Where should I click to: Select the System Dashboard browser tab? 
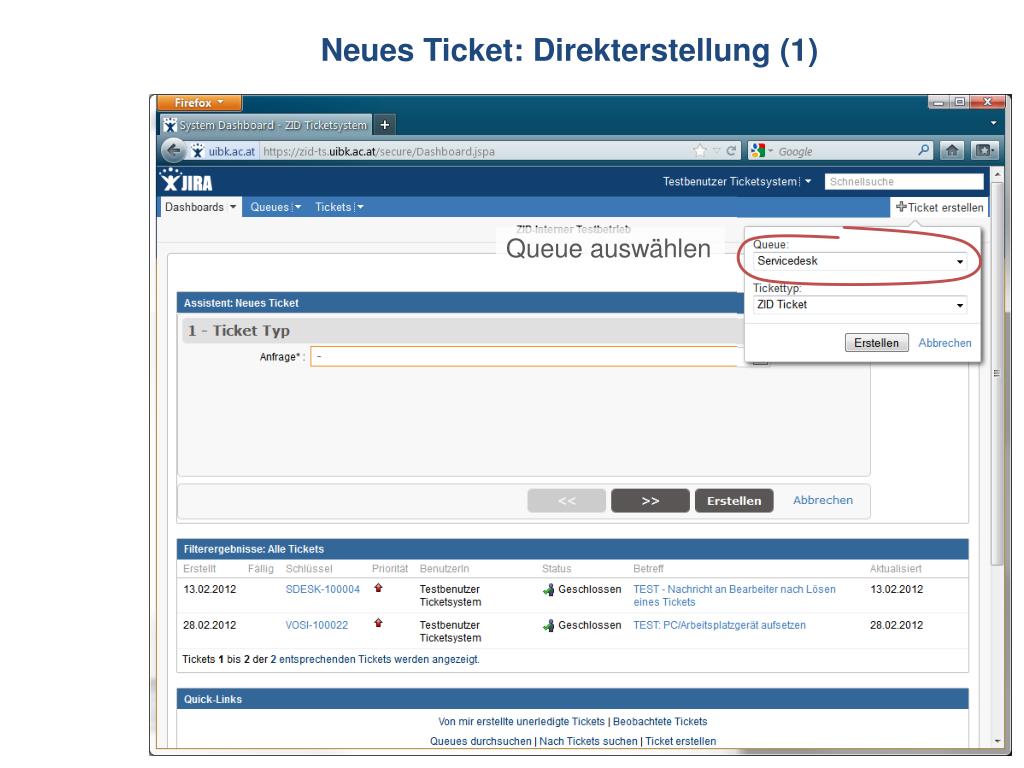[266, 125]
